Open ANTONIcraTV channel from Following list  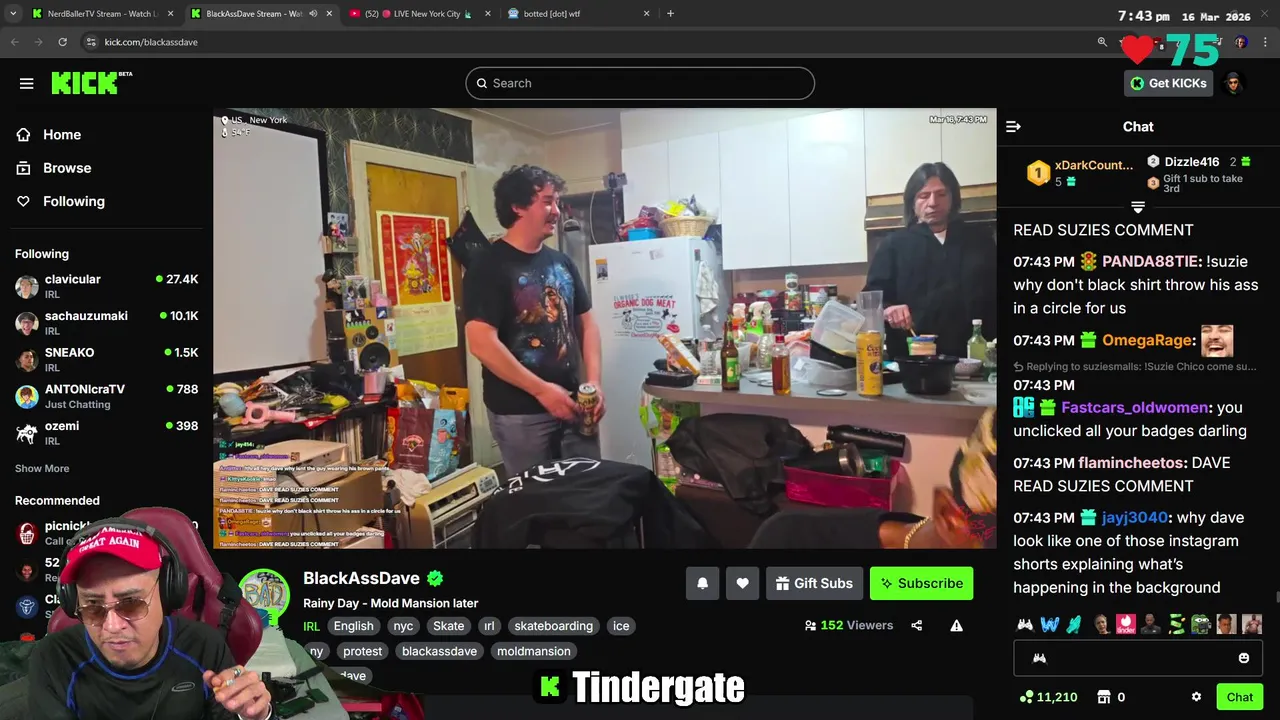tap(106, 396)
